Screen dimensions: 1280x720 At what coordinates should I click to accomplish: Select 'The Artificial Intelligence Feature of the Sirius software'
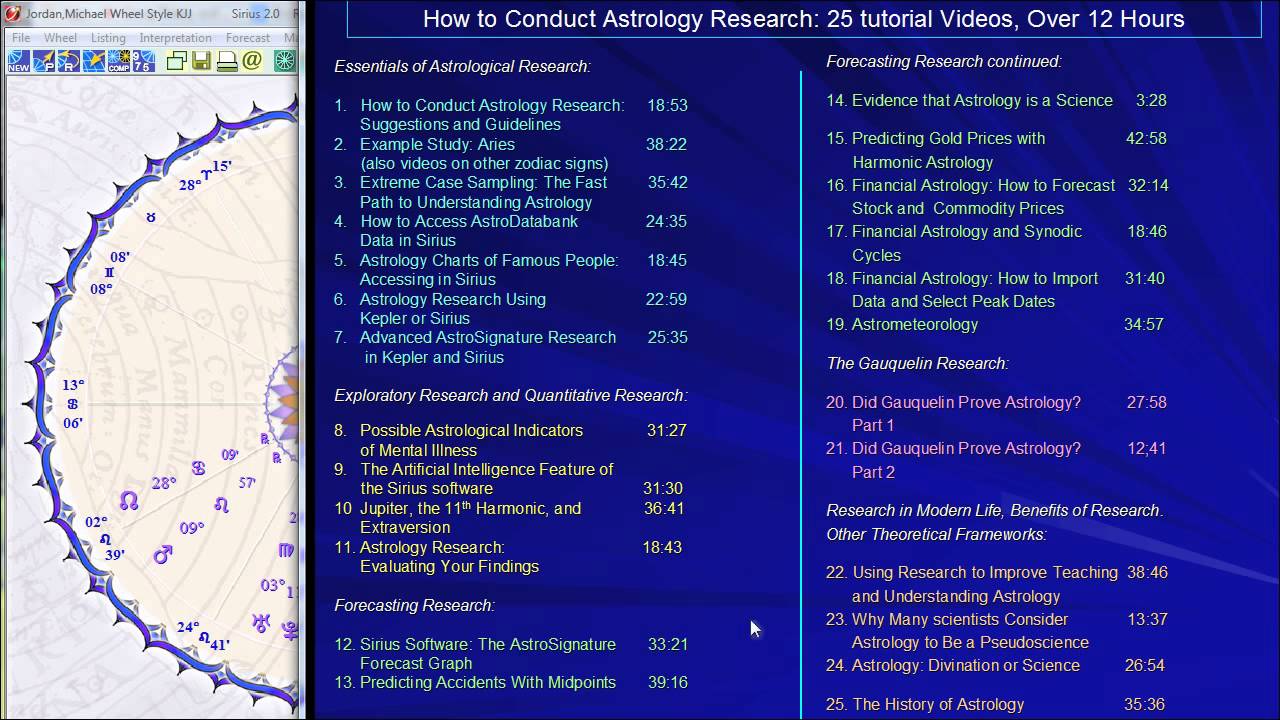click(487, 479)
